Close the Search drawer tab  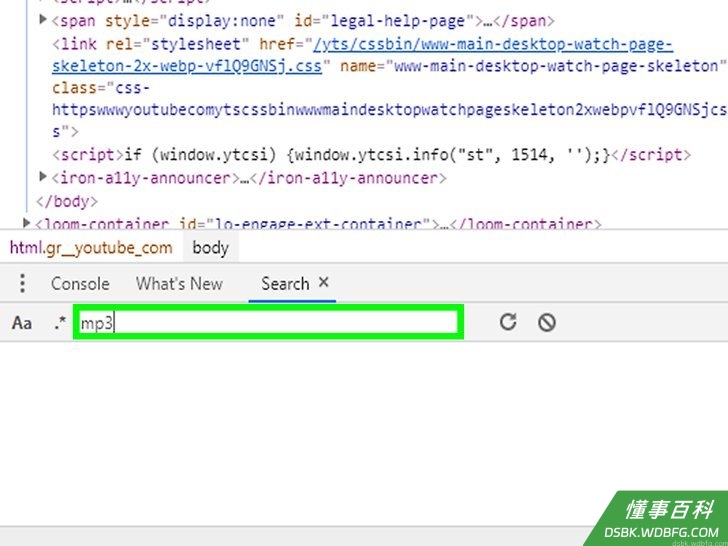click(x=324, y=282)
